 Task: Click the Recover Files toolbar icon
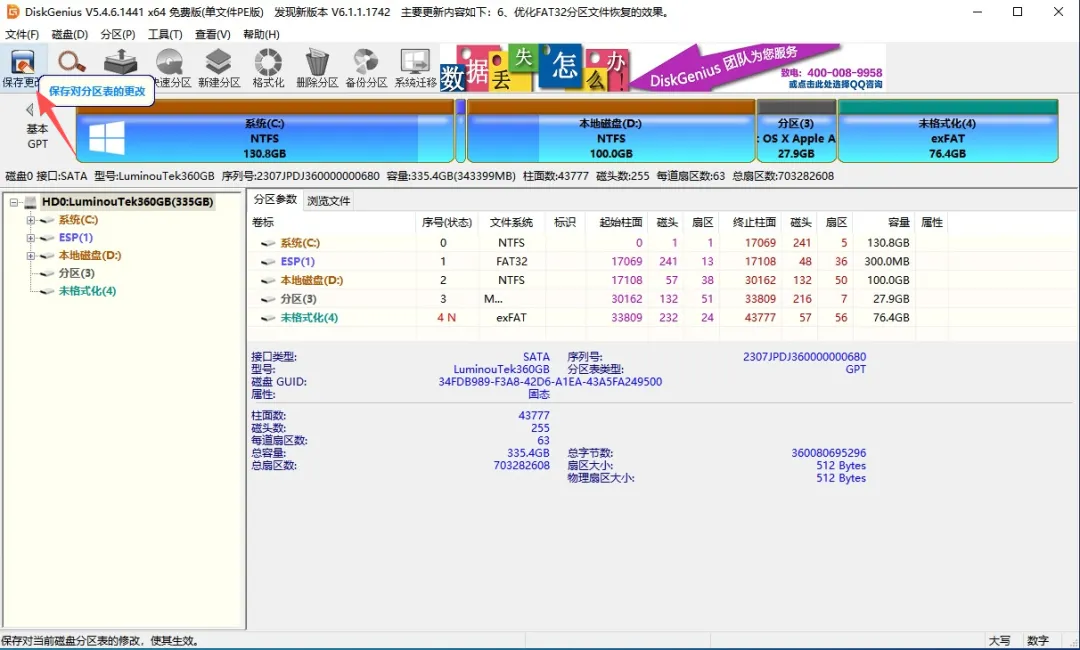pyautogui.click(x=121, y=63)
